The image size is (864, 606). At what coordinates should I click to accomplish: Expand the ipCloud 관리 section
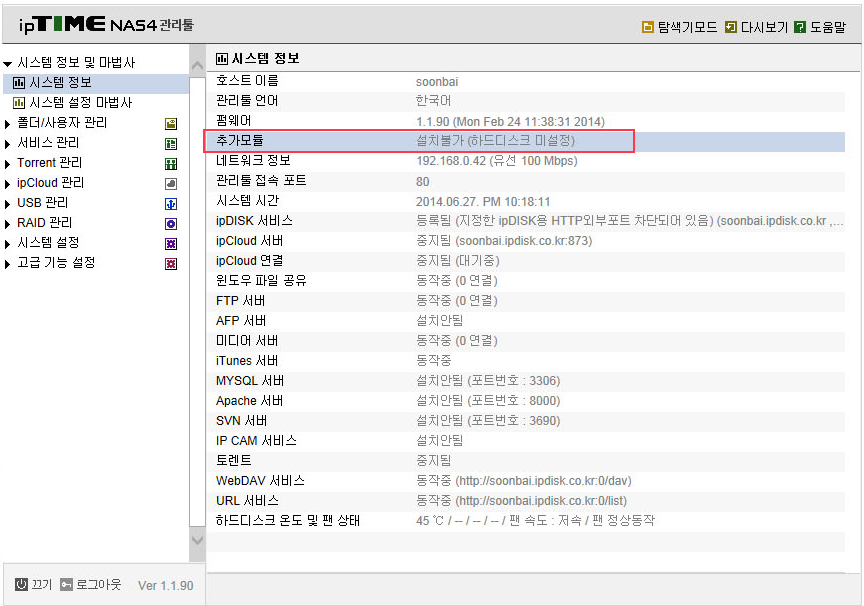tap(7, 184)
